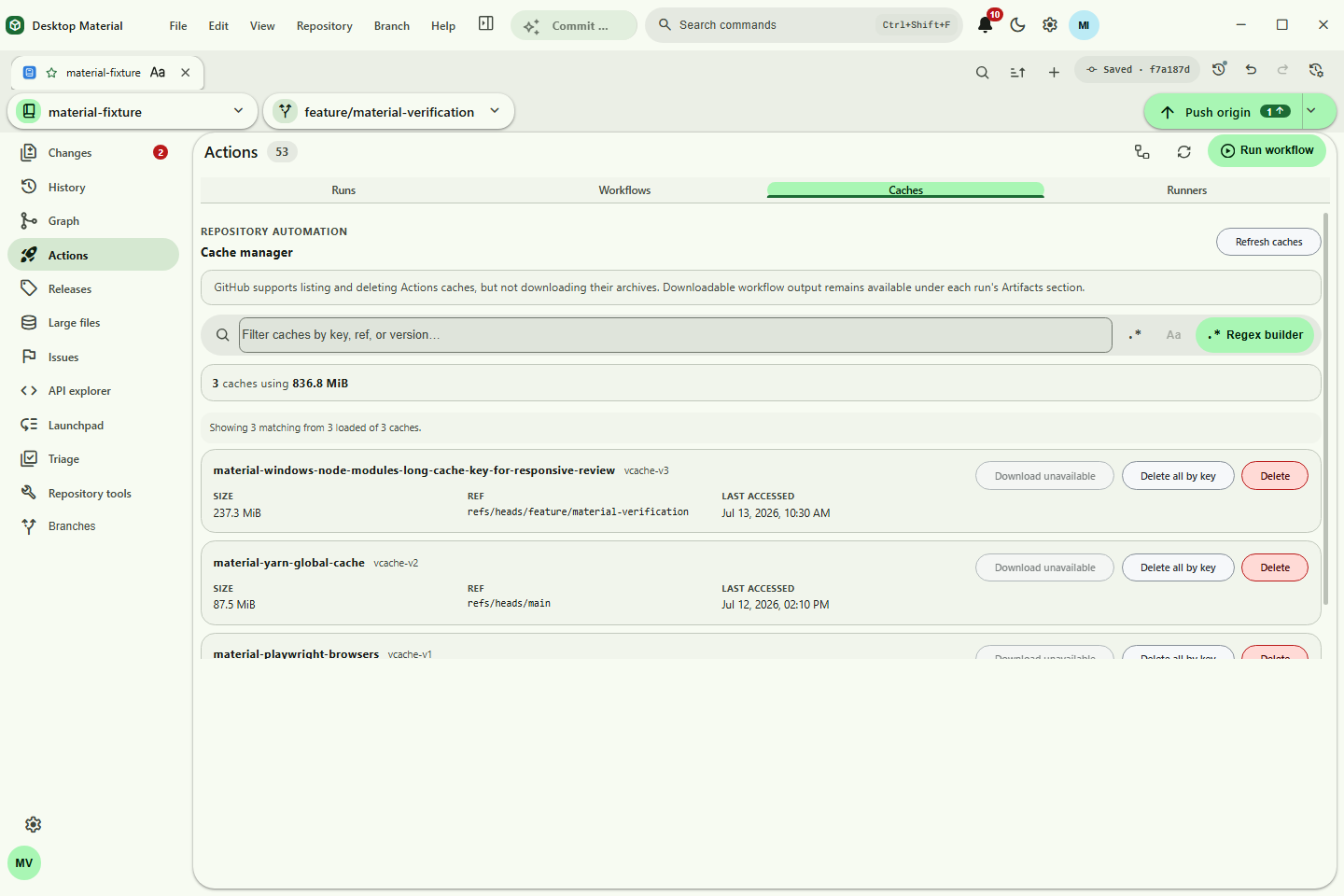Open the sync settings icon at top right

[x=1316, y=70]
